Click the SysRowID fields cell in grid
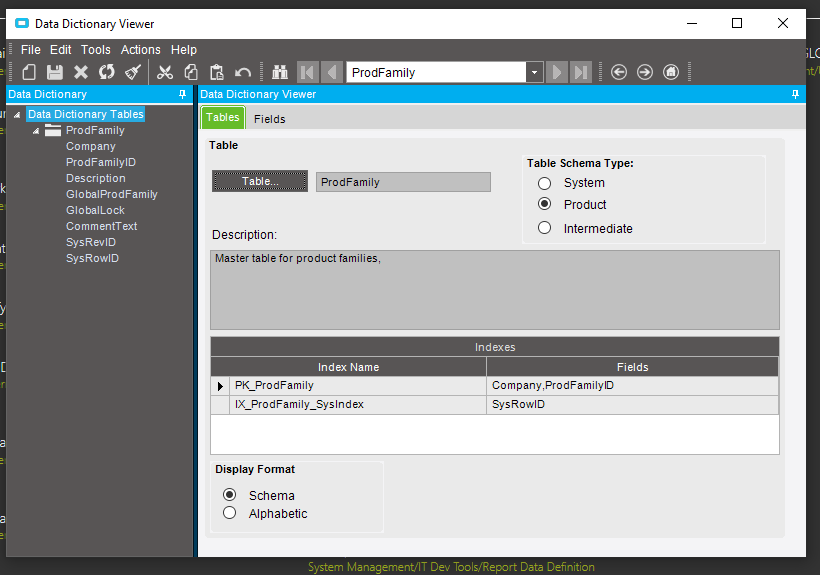 point(632,404)
